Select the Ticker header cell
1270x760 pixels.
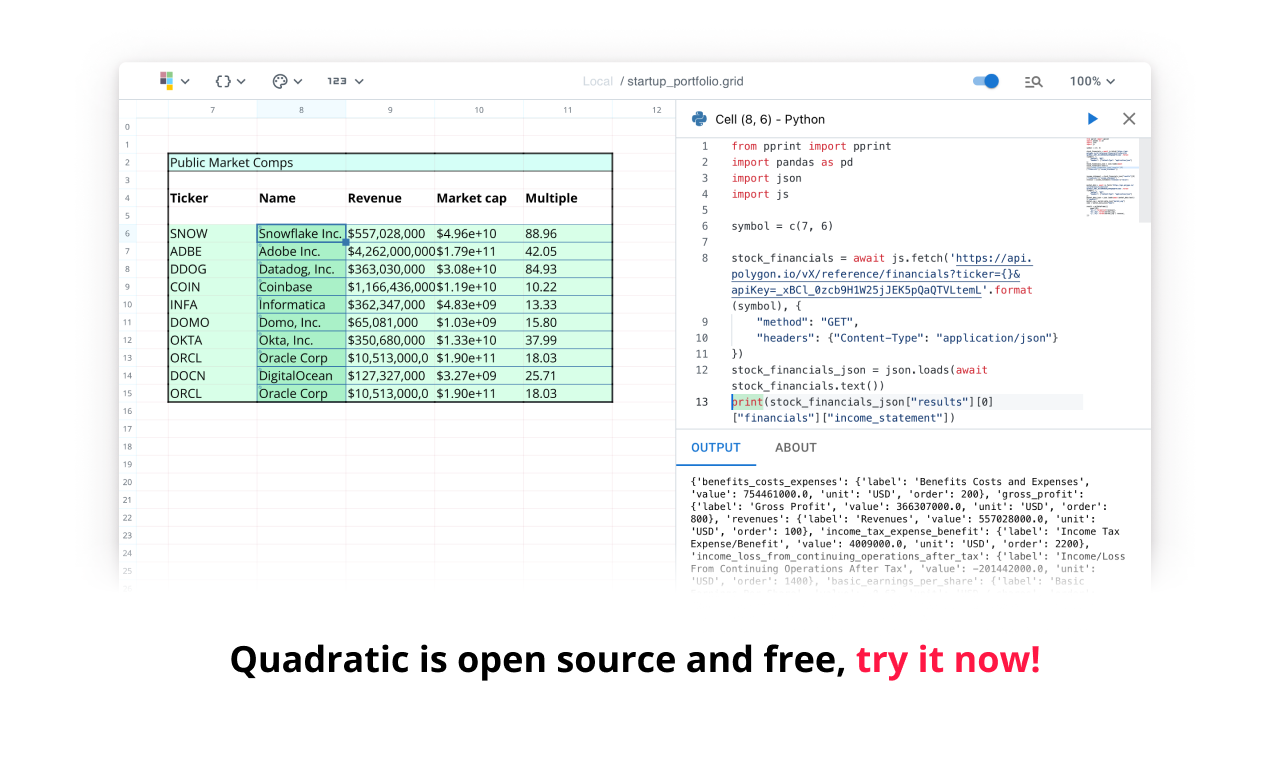point(212,198)
